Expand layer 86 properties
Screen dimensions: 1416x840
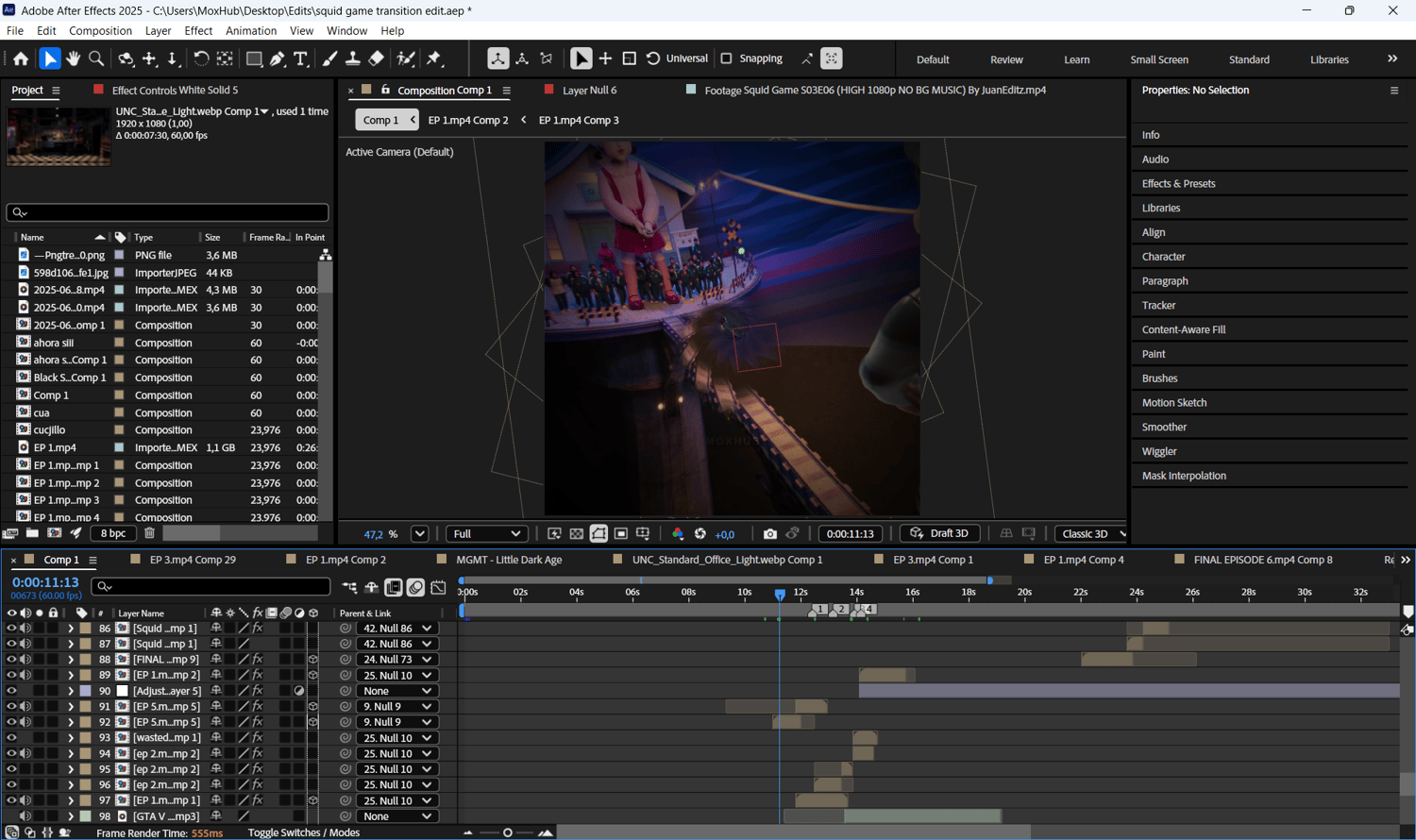pos(70,629)
